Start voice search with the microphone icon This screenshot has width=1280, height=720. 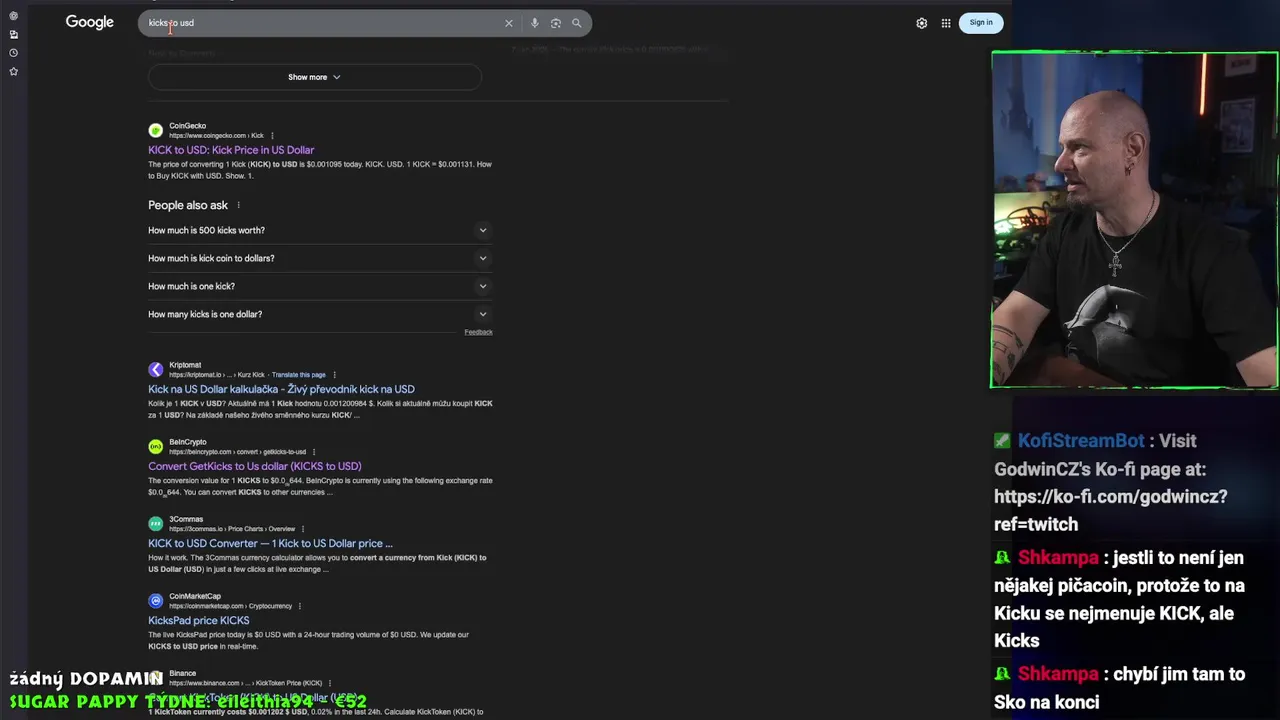pyautogui.click(x=534, y=23)
